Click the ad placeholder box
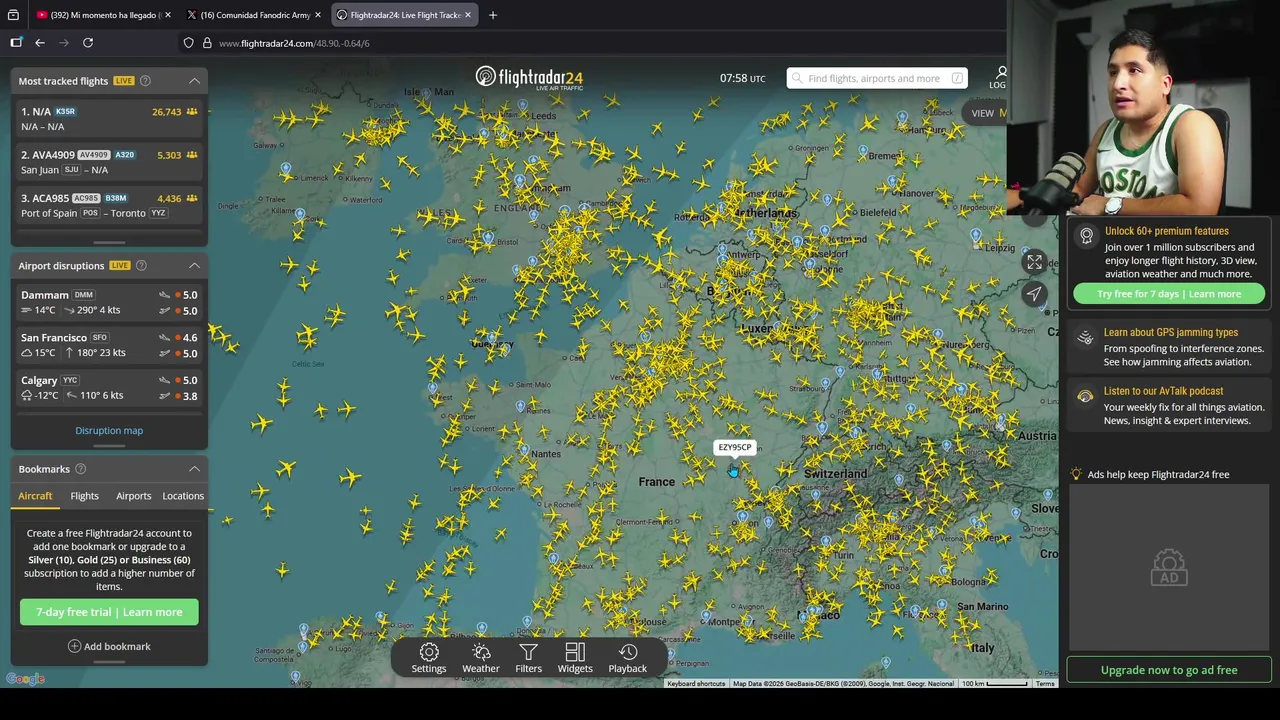The width and height of the screenshot is (1280, 720). [1169, 567]
